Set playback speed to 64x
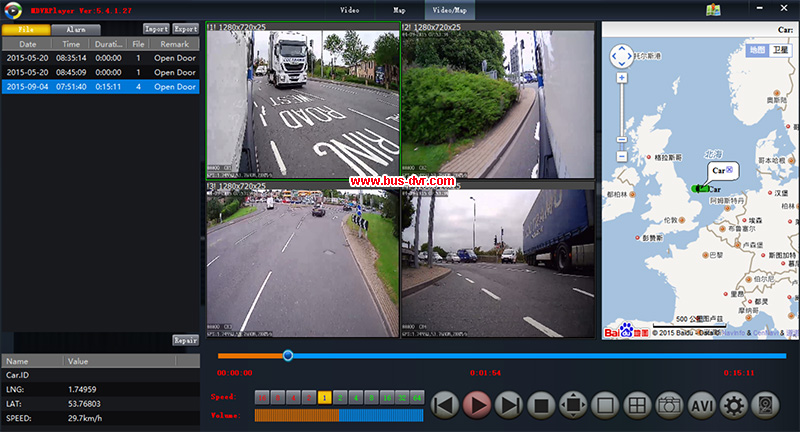The width and height of the screenshot is (800, 432). [417, 397]
